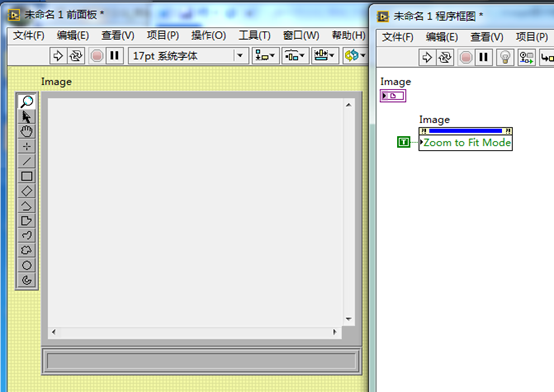Viewport: 554px width, 392px height.
Task: Click the image display horizontal scrollbar
Action: (194, 332)
